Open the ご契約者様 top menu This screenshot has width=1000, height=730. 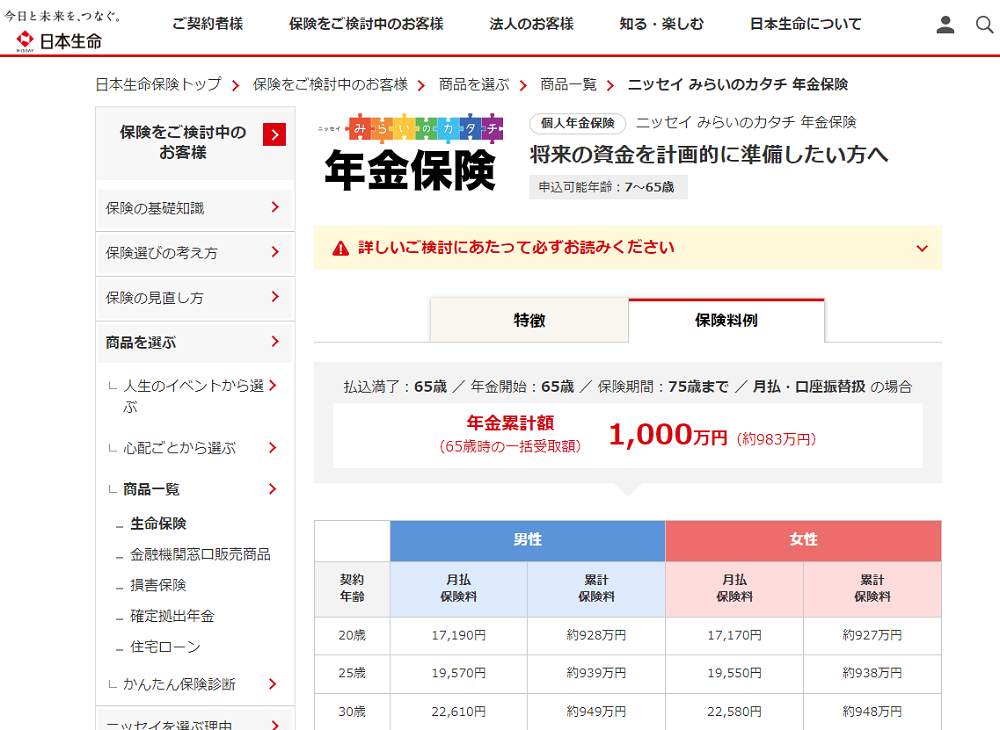(208, 24)
